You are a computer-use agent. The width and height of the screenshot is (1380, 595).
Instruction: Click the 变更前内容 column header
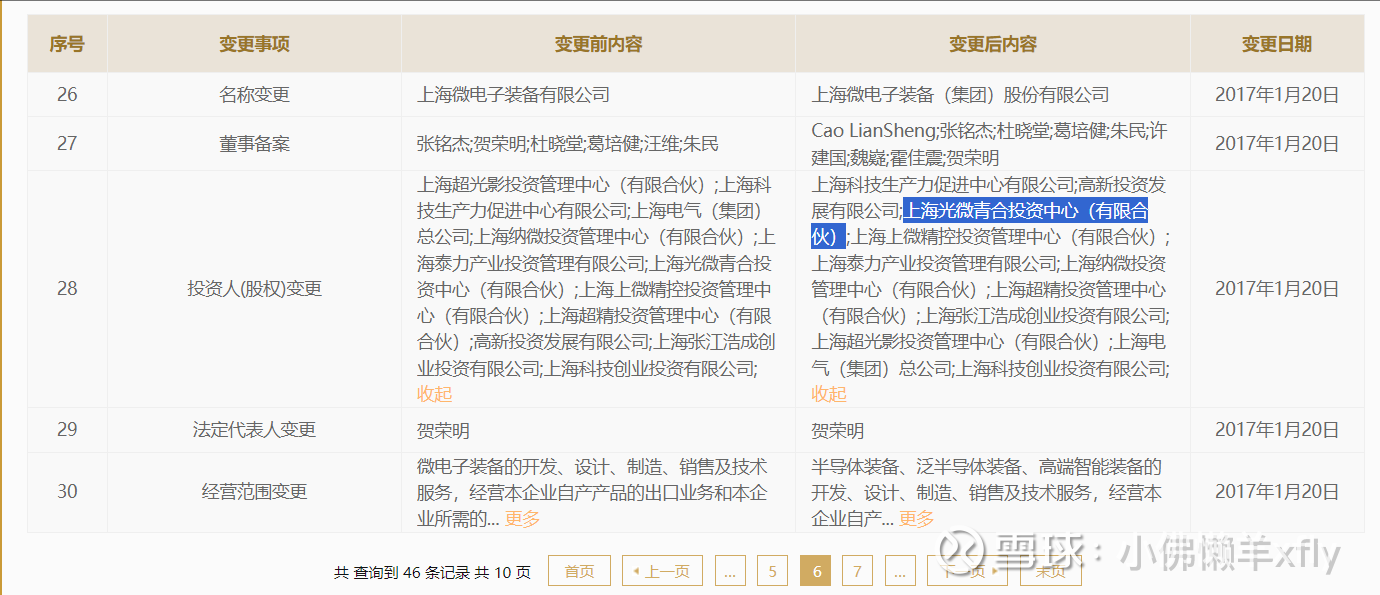tap(598, 44)
